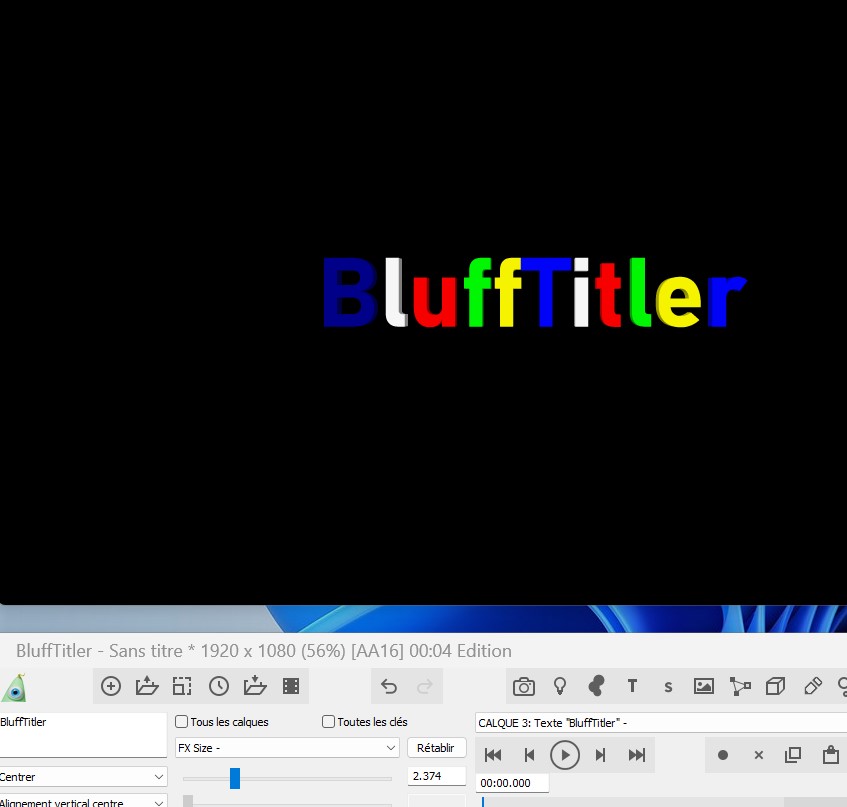Delete the current key with the X icon

758,755
